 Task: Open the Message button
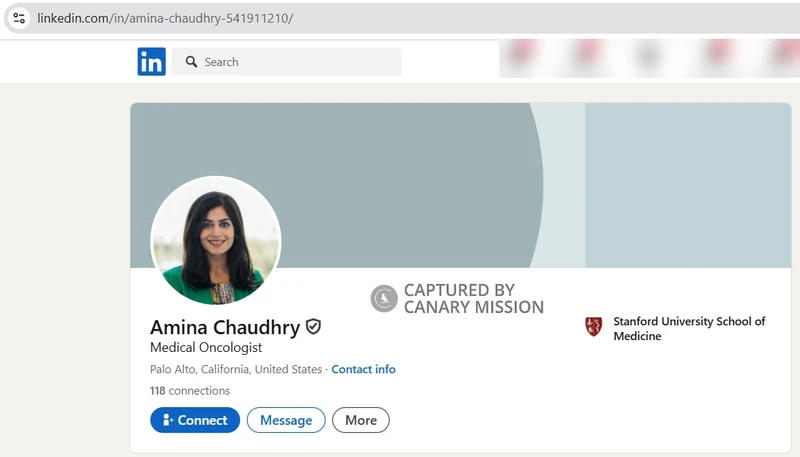pos(286,420)
